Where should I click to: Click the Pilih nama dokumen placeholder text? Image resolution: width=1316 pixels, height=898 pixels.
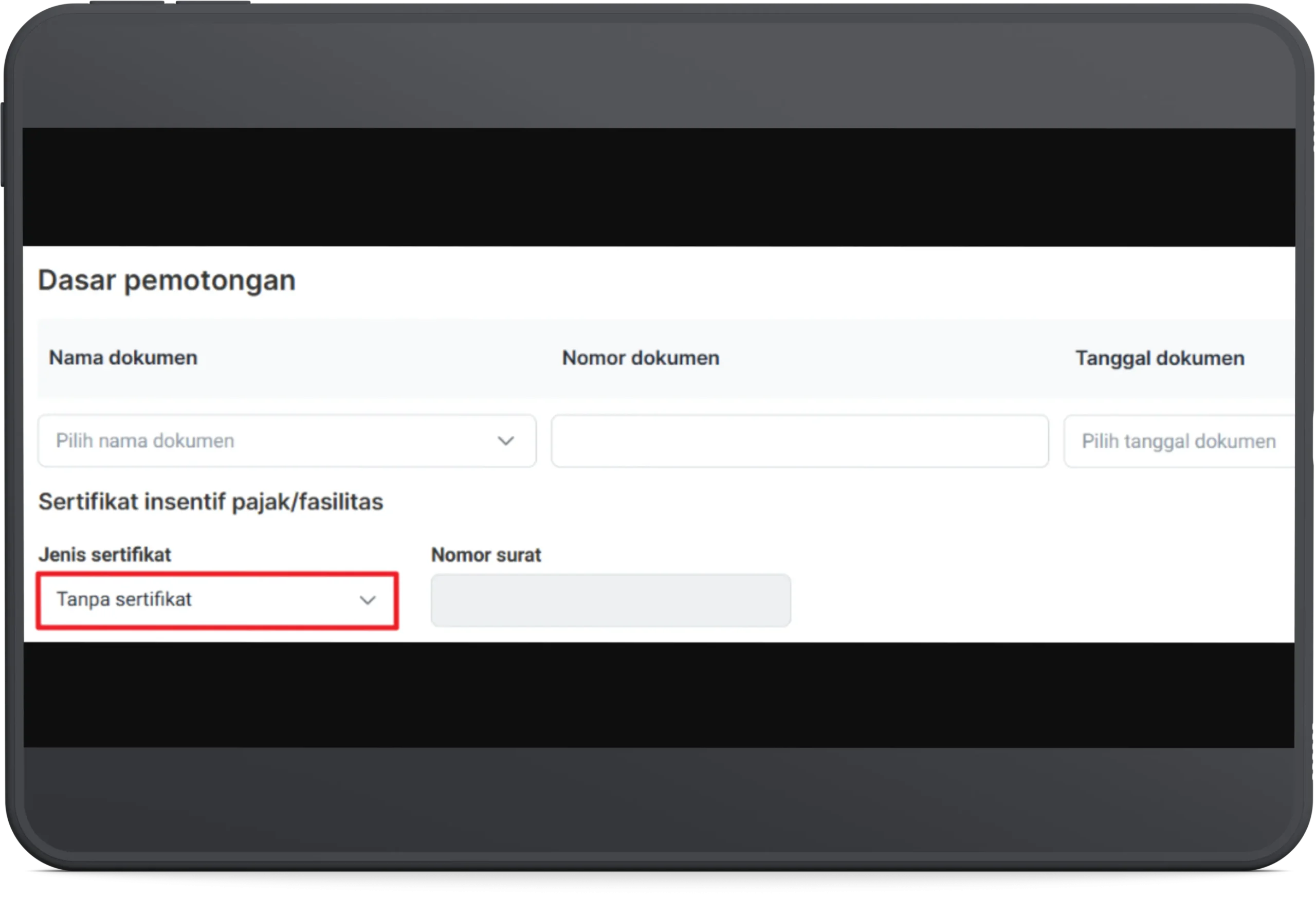click(x=145, y=441)
